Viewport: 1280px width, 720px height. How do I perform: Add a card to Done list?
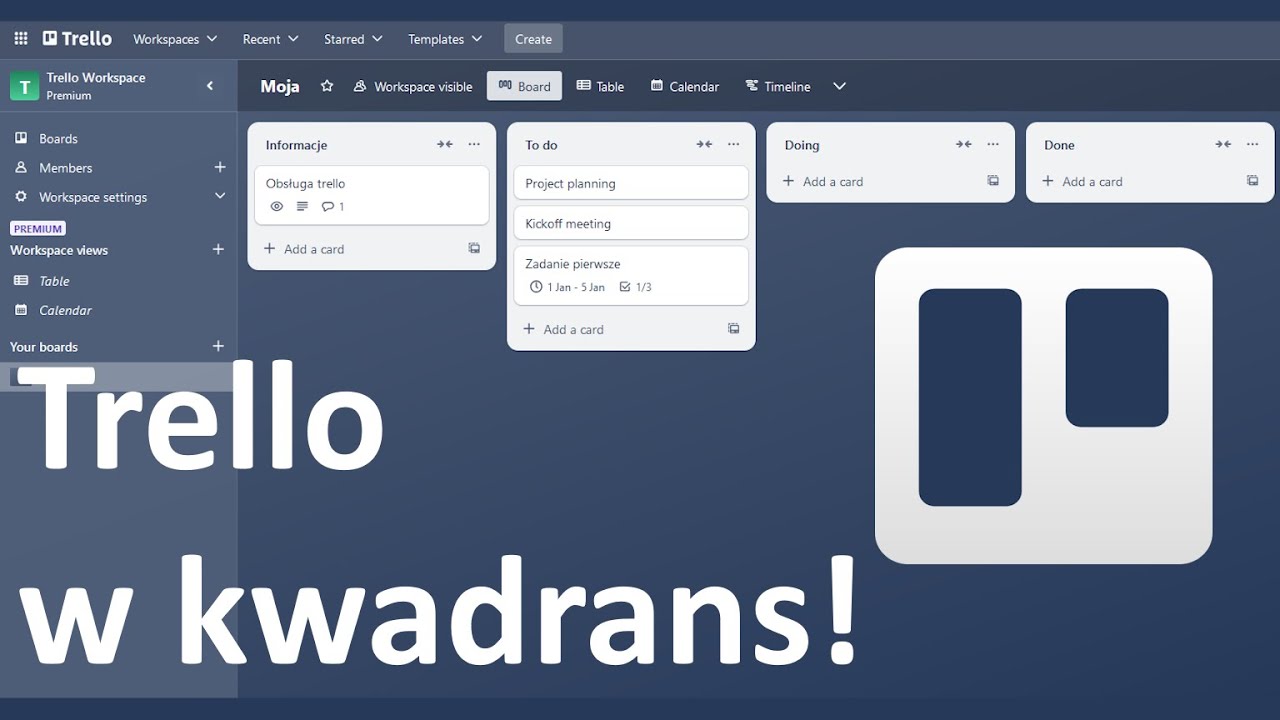pos(1082,181)
